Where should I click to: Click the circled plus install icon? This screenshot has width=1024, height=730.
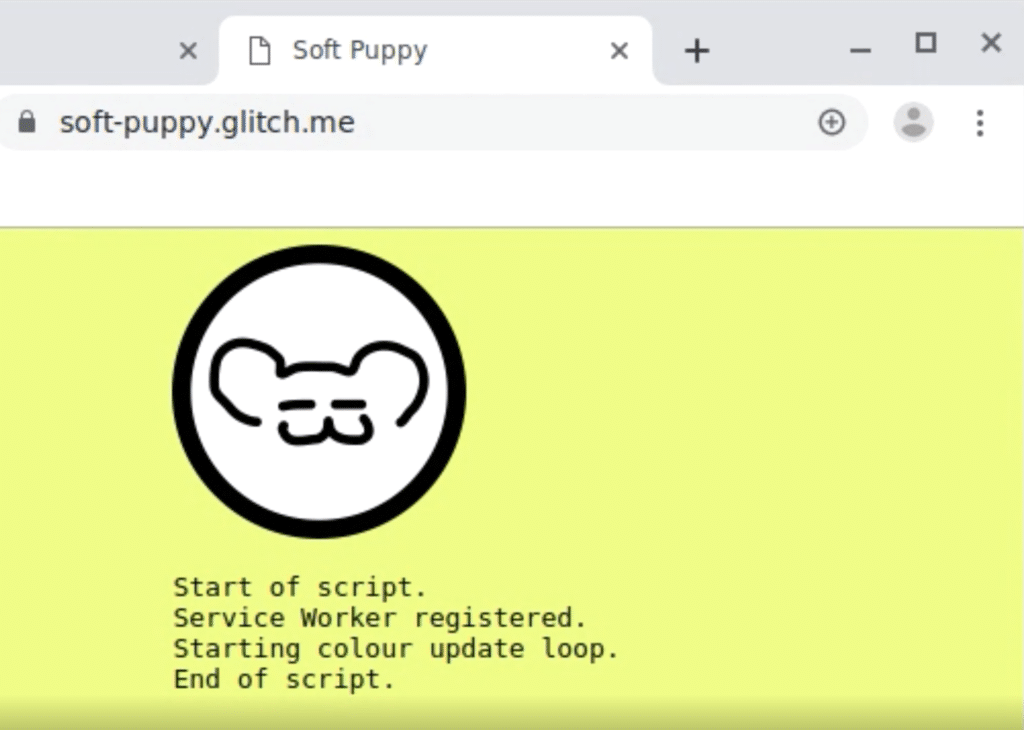[x=831, y=122]
